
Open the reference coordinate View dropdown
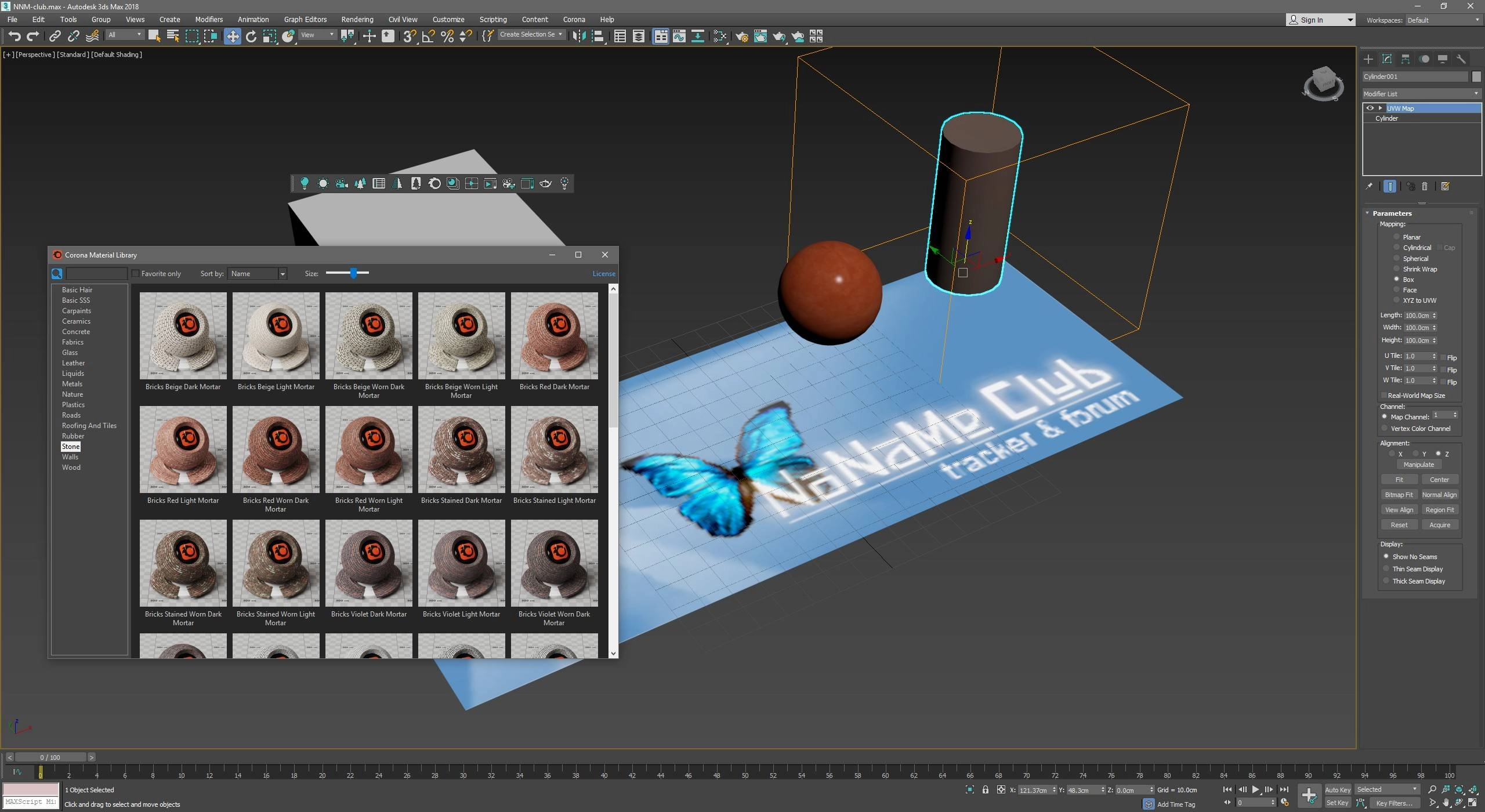tap(317, 35)
